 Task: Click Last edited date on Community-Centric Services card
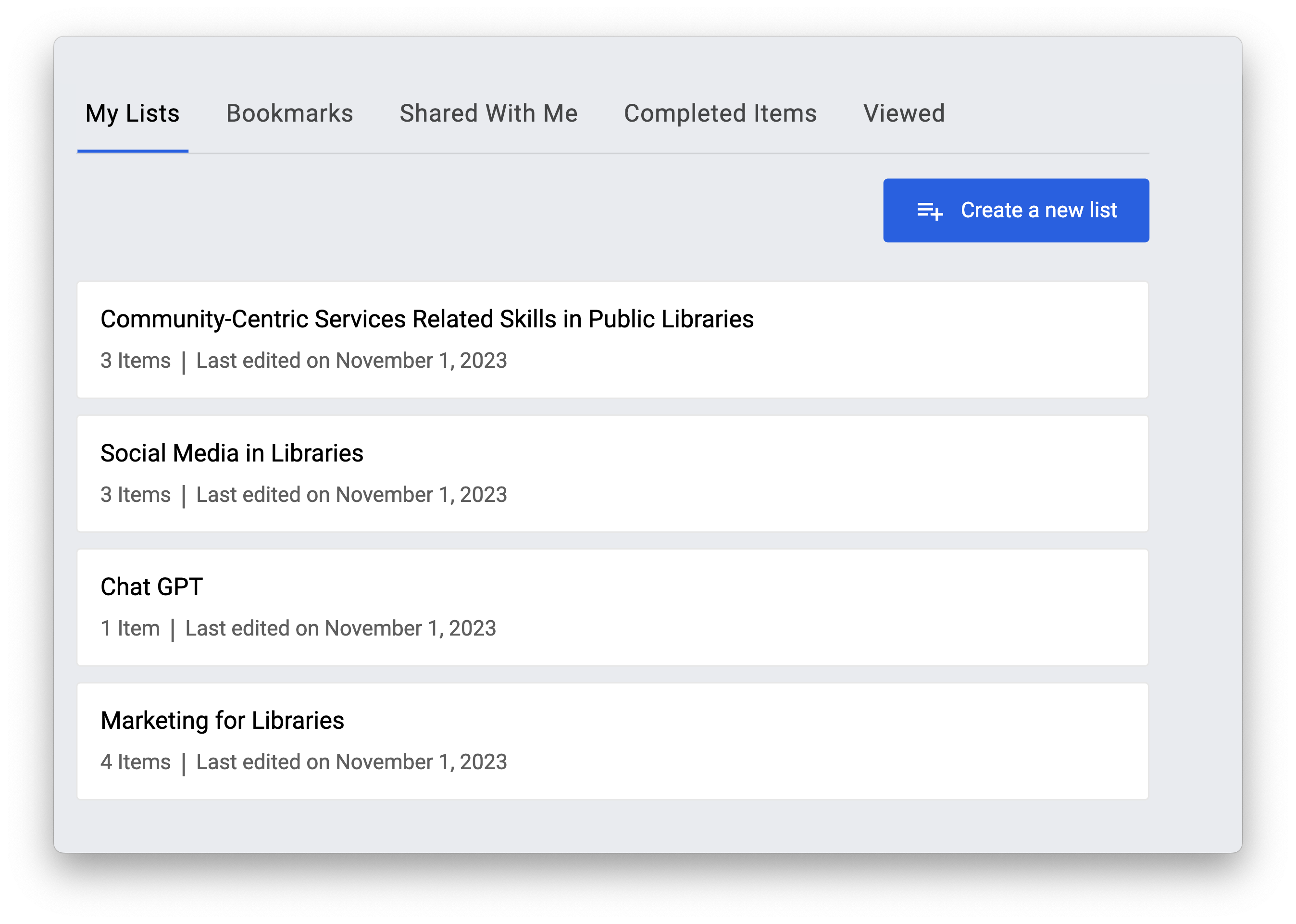tap(351, 361)
